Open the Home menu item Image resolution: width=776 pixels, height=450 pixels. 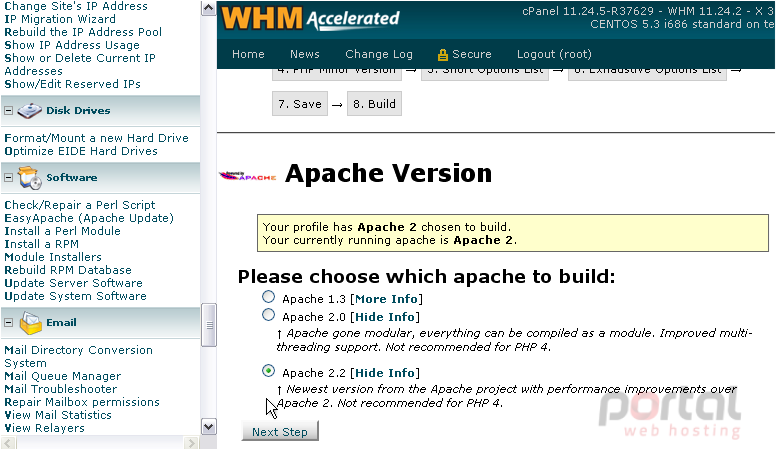[248, 54]
